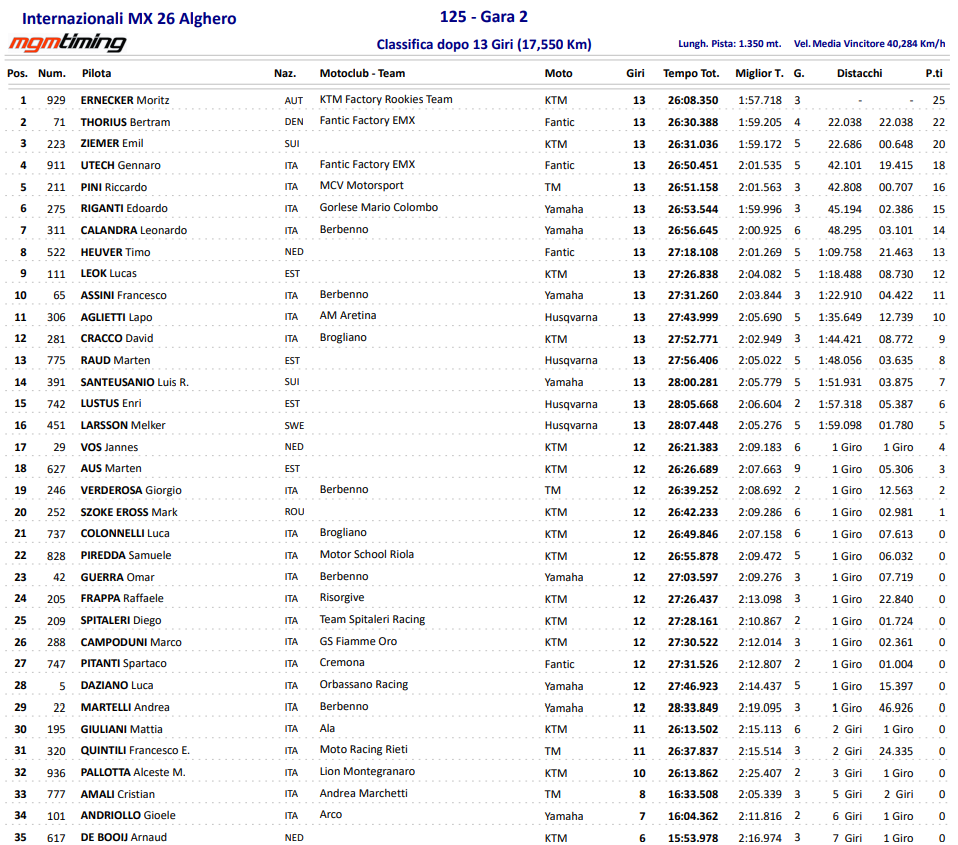Click the KTM Factory Rookies Team entry
This screenshot has height=845, width=958.
point(385,99)
